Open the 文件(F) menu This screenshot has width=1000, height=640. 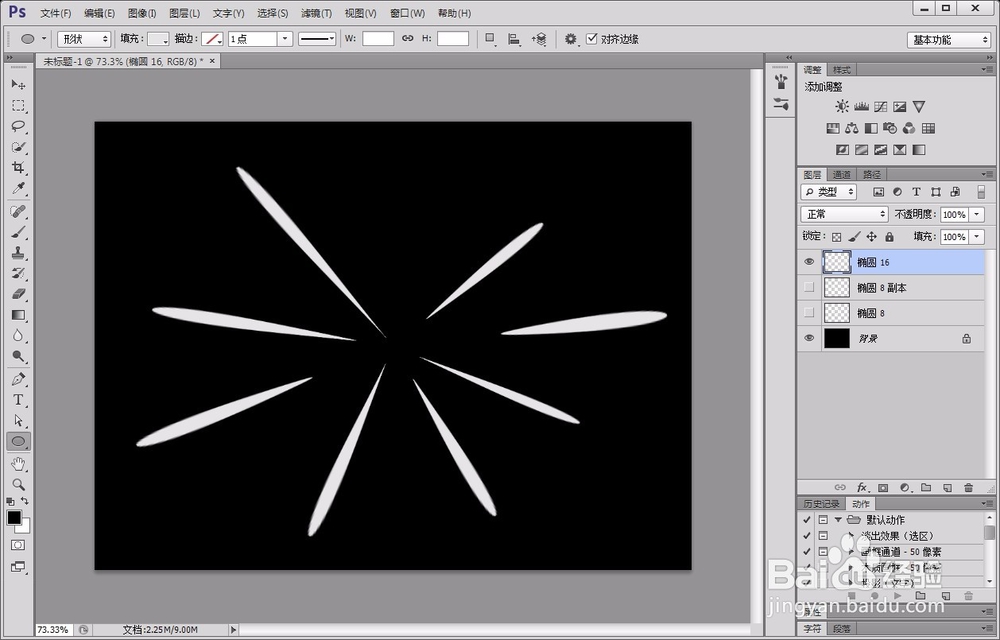(55, 13)
